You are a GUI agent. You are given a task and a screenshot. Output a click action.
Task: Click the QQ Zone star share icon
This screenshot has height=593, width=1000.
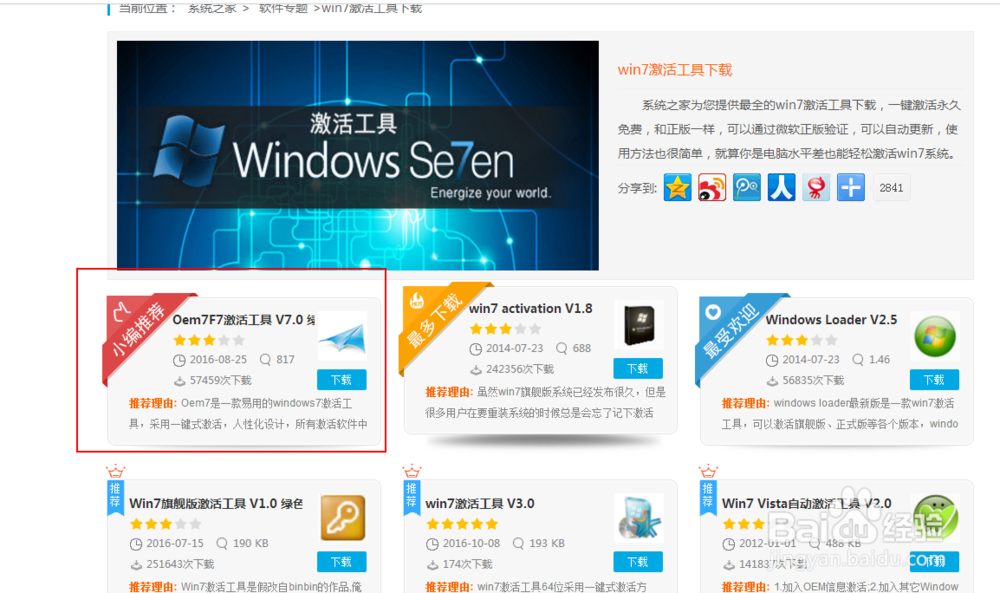tap(677, 187)
